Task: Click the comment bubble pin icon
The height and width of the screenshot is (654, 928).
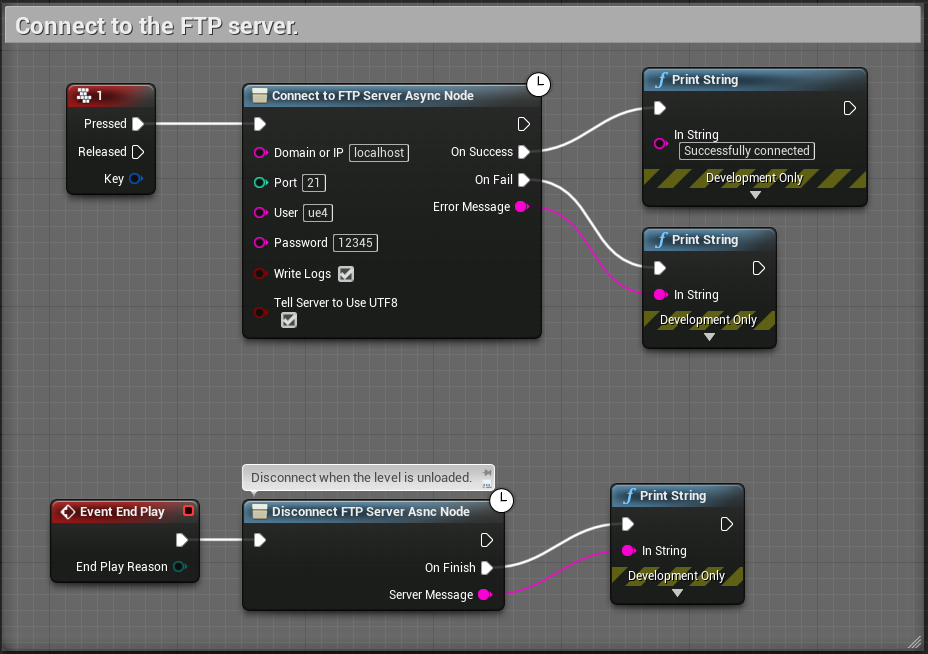Action: click(x=486, y=474)
